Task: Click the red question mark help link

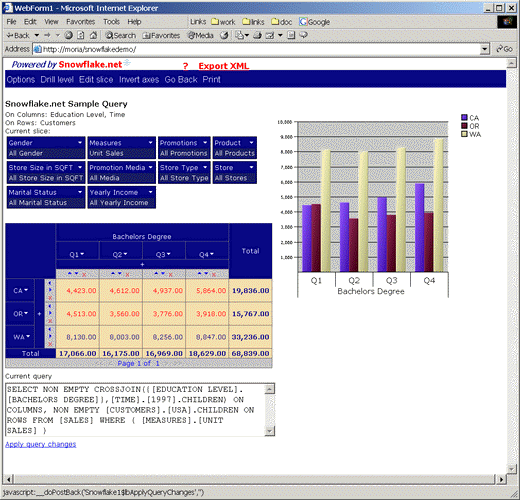Action: [186, 66]
